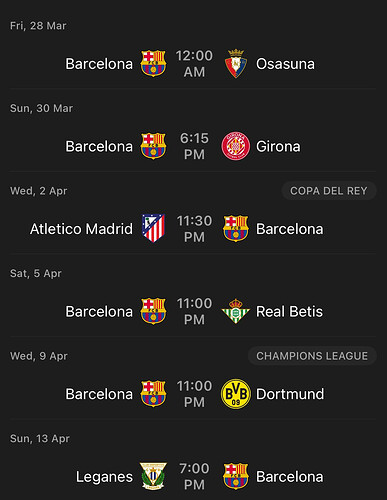Open the COPA DEL REY competition tag
Image resolution: width=387 pixels, height=500 pixels.
click(329, 191)
